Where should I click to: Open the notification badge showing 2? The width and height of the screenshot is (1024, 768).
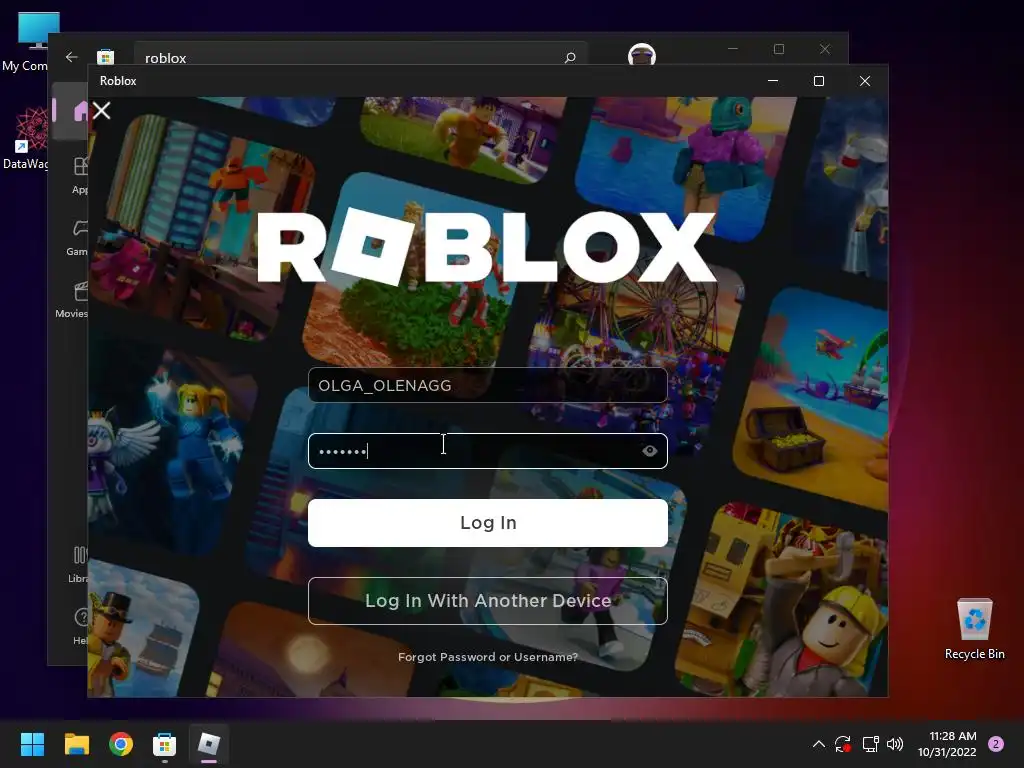click(x=996, y=744)
